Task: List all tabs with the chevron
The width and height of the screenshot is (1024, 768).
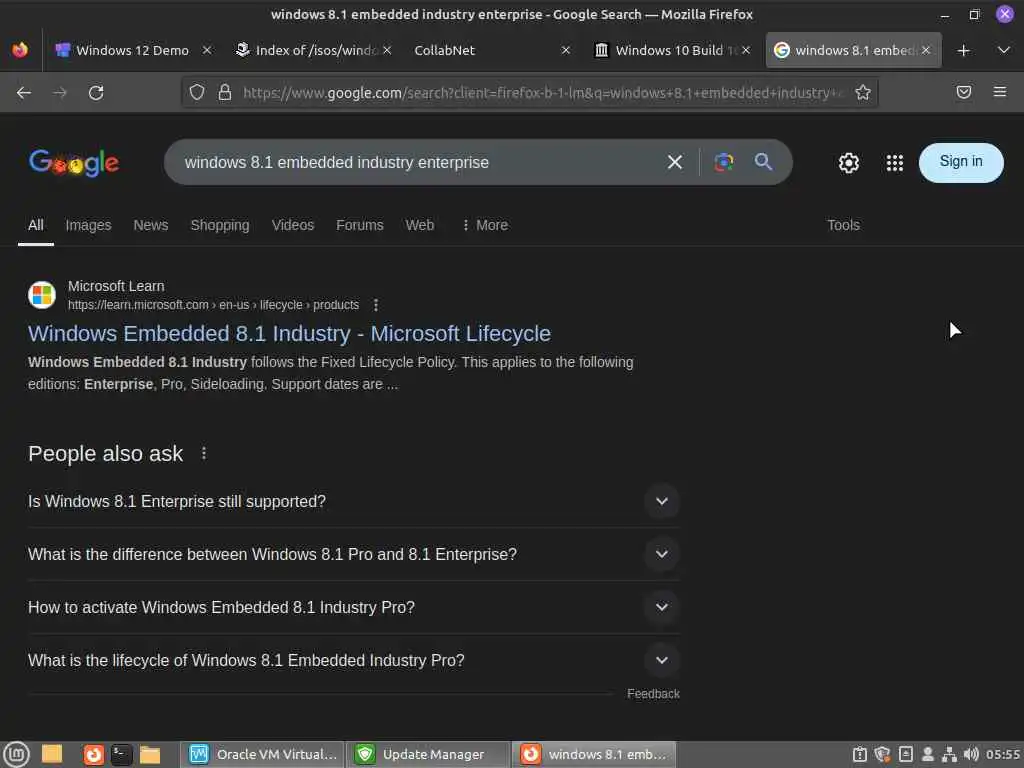Action: tap(1004, 50)
